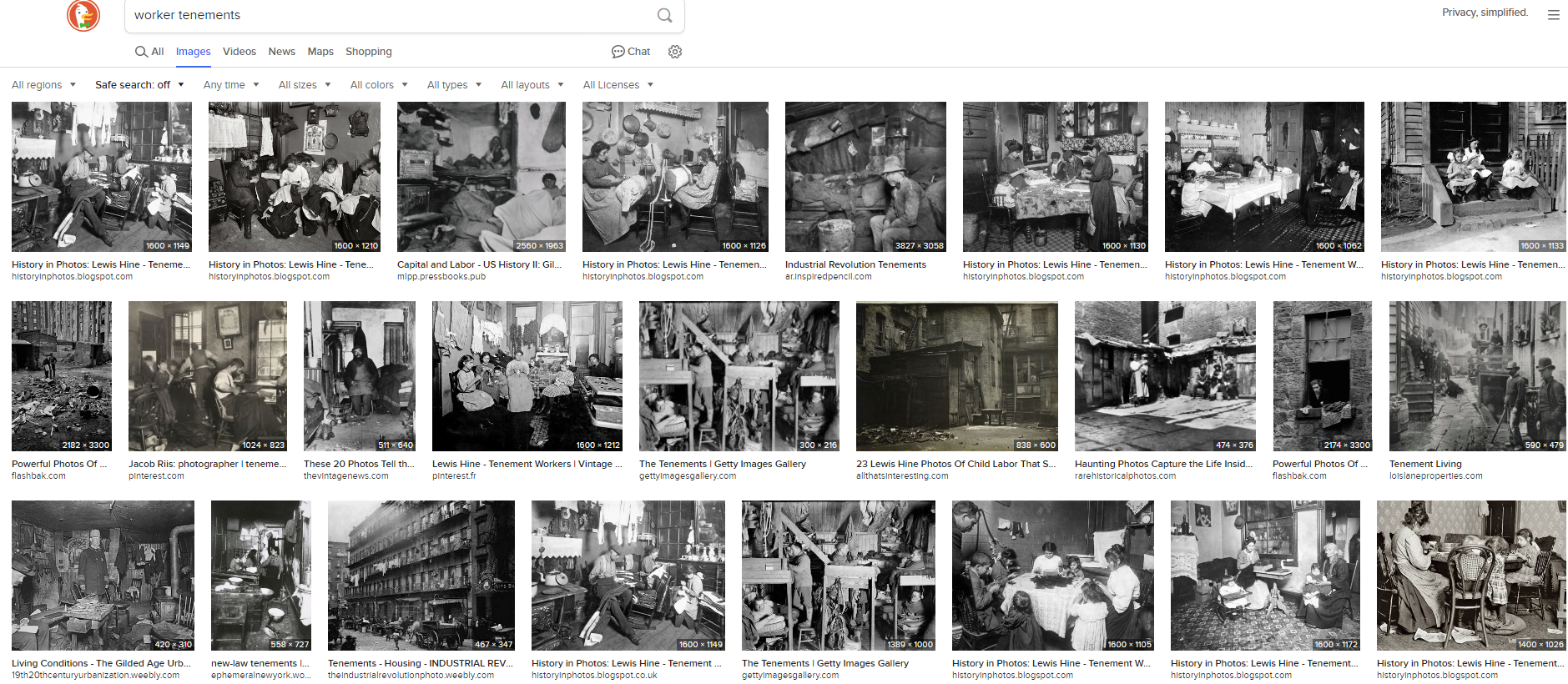
Task: Open the Maps tab
Action: point(320,52)
